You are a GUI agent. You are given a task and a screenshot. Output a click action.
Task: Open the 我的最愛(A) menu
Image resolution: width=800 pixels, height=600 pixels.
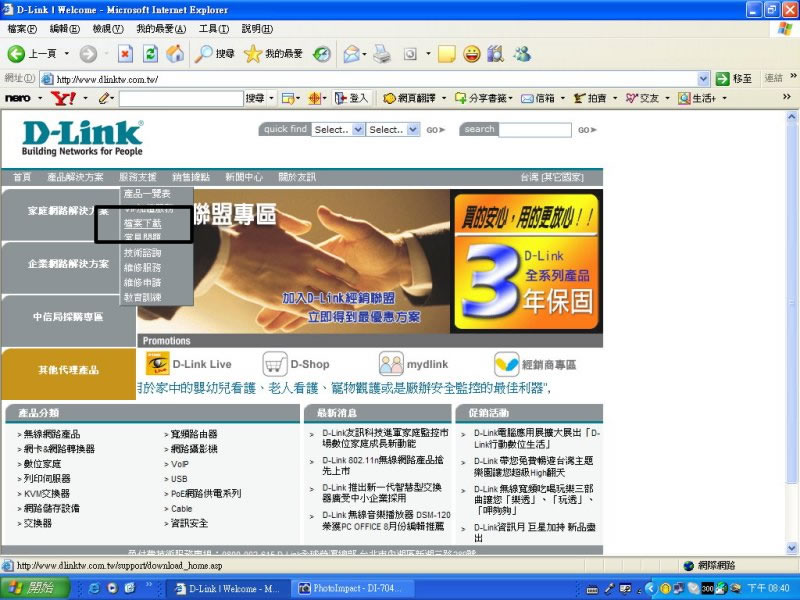point(161,29)
